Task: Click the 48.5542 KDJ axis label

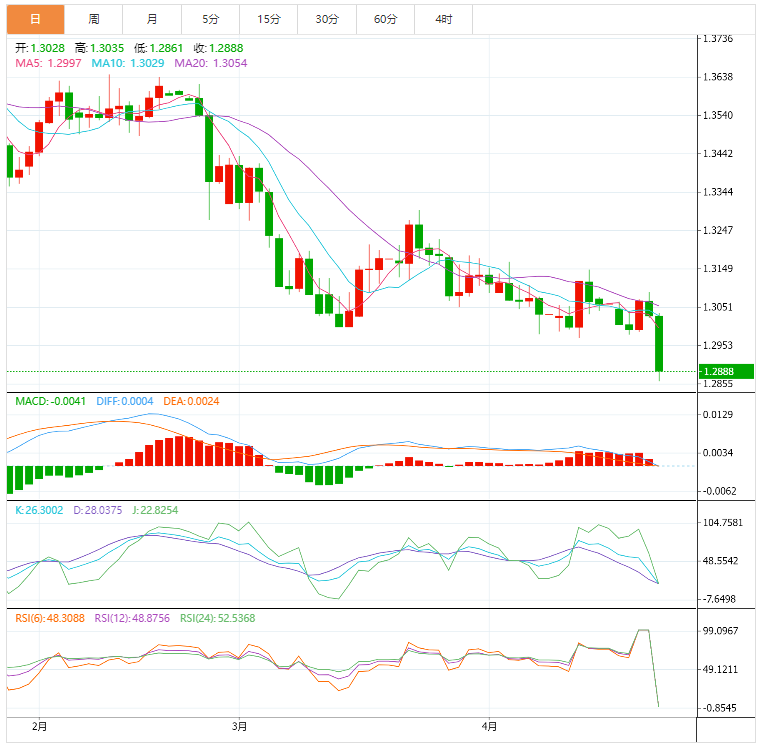Action: click(720, 561)
